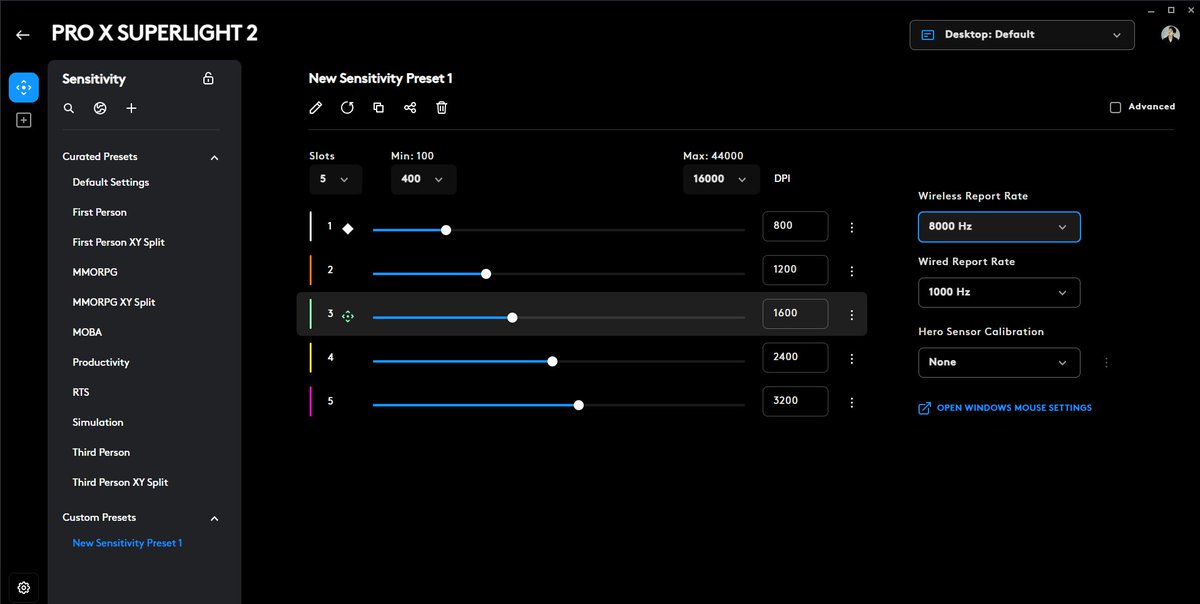Image resolution: width=1200 pixels, height=604 pixels.
Task: Open options menu for slot 800
Action: pos(851,228)
